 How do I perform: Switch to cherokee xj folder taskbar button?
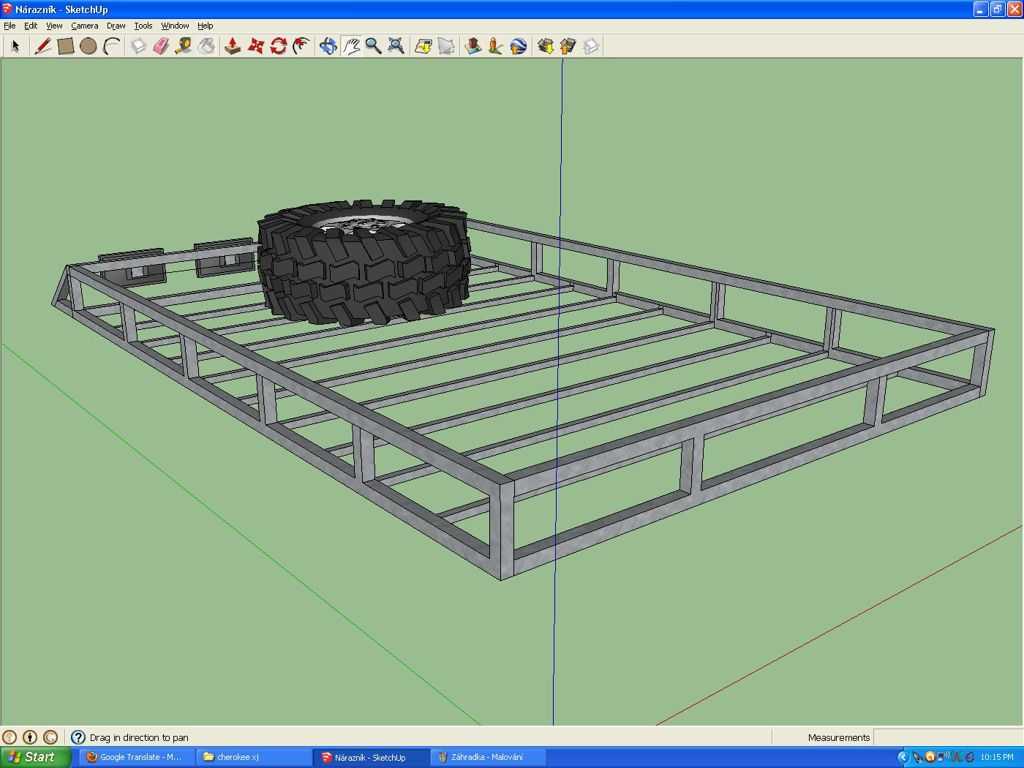coord(253,758)
